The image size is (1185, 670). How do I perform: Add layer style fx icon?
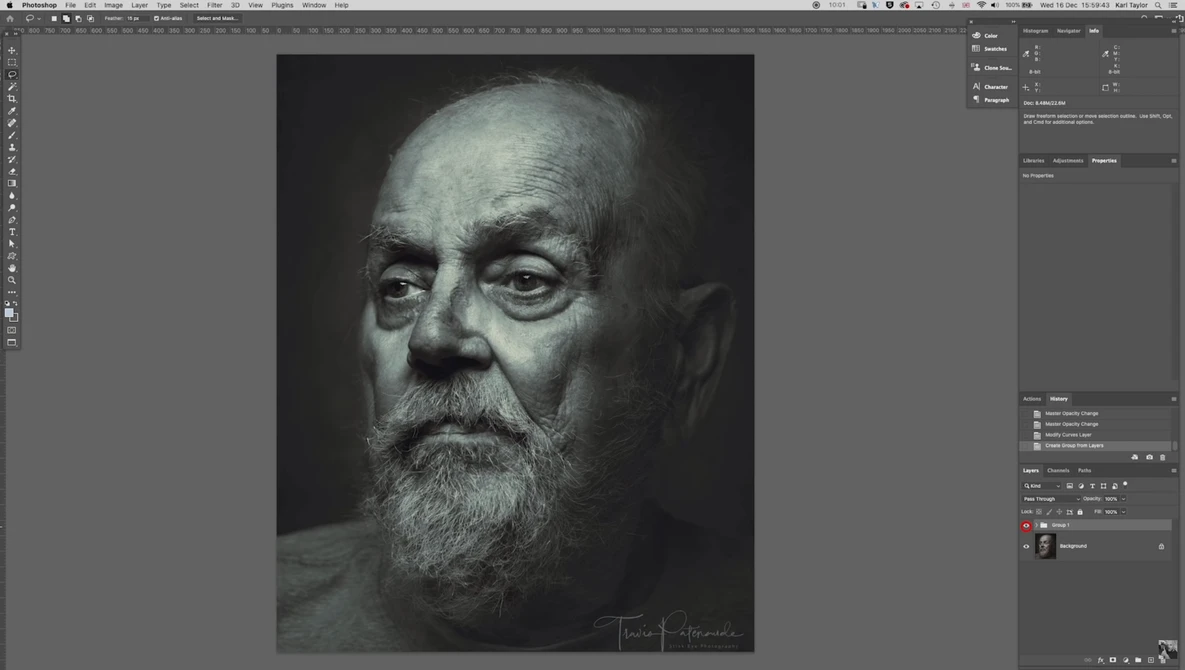pyautogui.click(x=1100, y=660)
